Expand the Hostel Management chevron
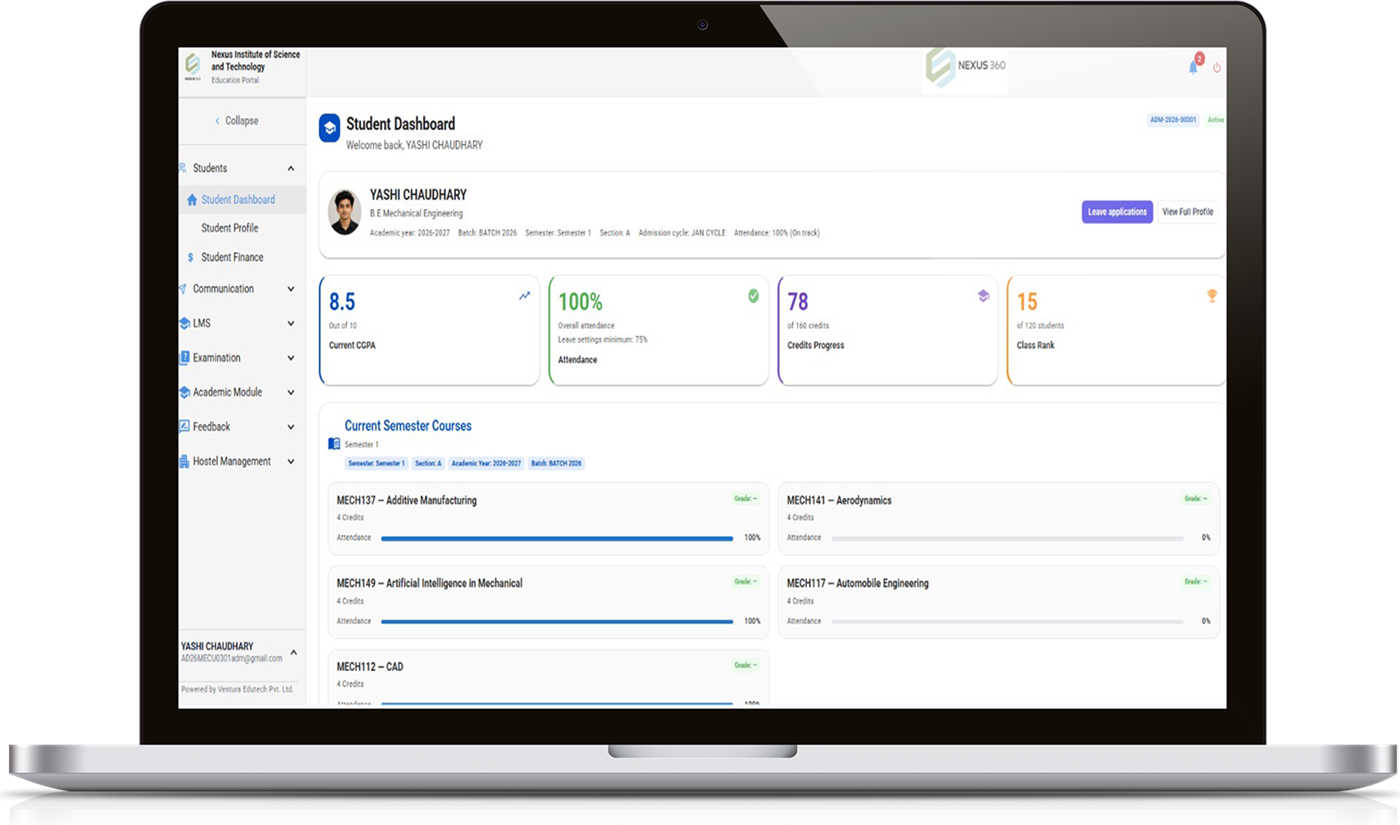The image size is (1400, 825). point(291,462)
